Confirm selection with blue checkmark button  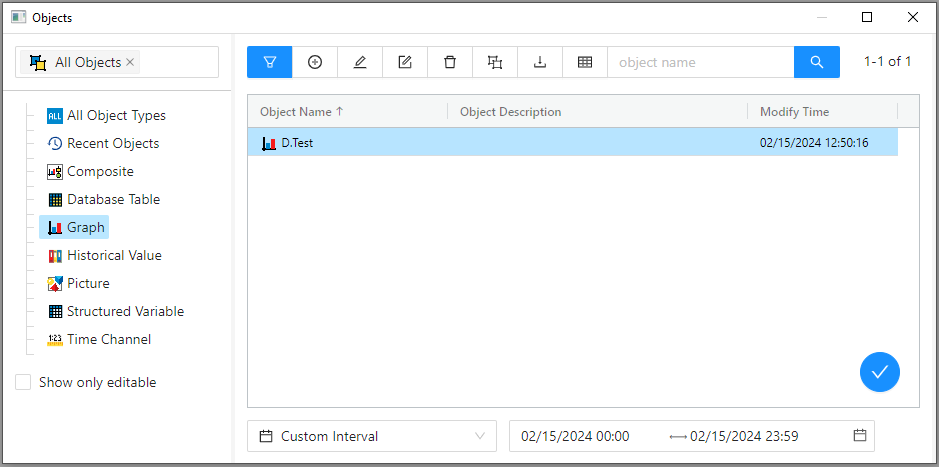879,372
